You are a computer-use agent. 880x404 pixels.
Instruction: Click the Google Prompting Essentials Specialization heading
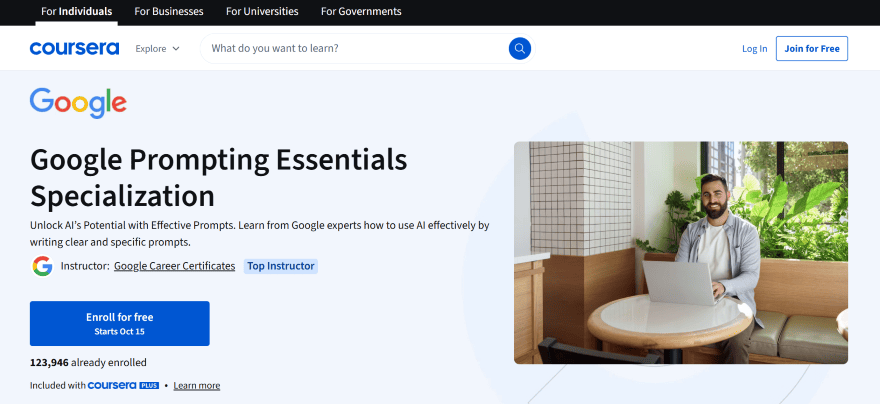click(218, 178)
